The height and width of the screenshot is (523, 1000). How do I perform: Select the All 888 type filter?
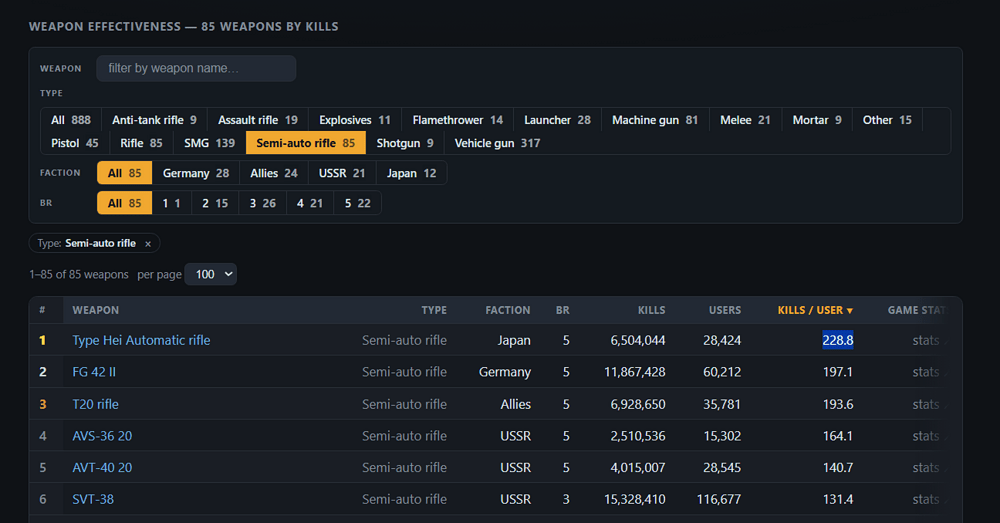(71, 120)
